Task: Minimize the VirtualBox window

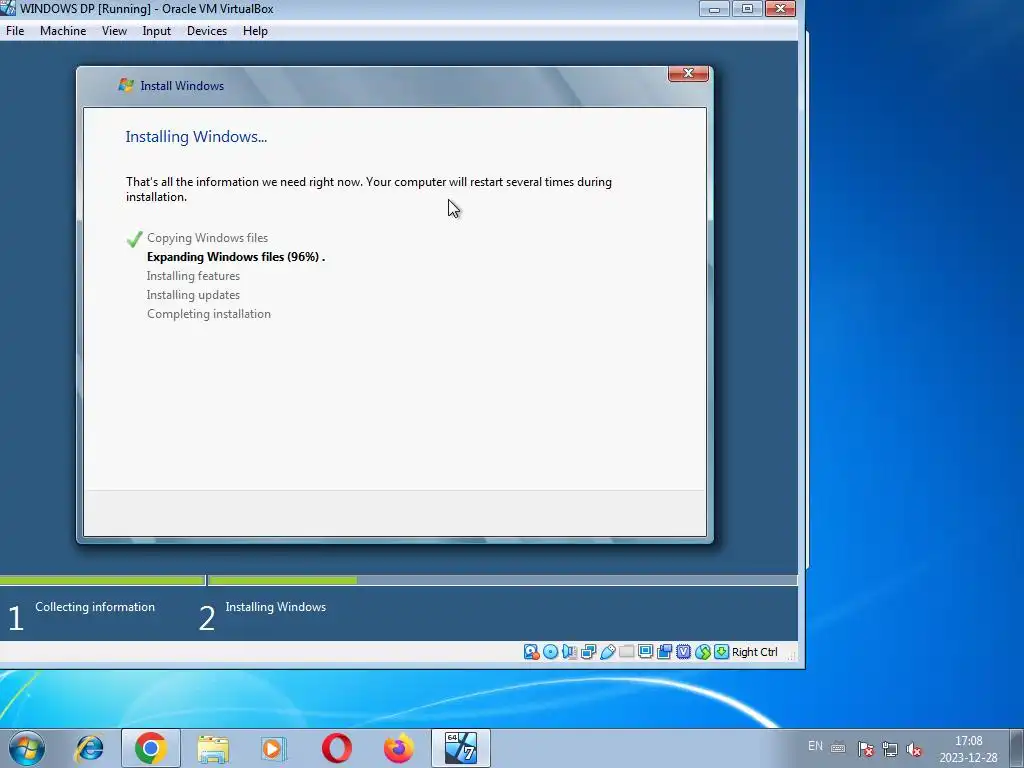Action: point(714,8)
